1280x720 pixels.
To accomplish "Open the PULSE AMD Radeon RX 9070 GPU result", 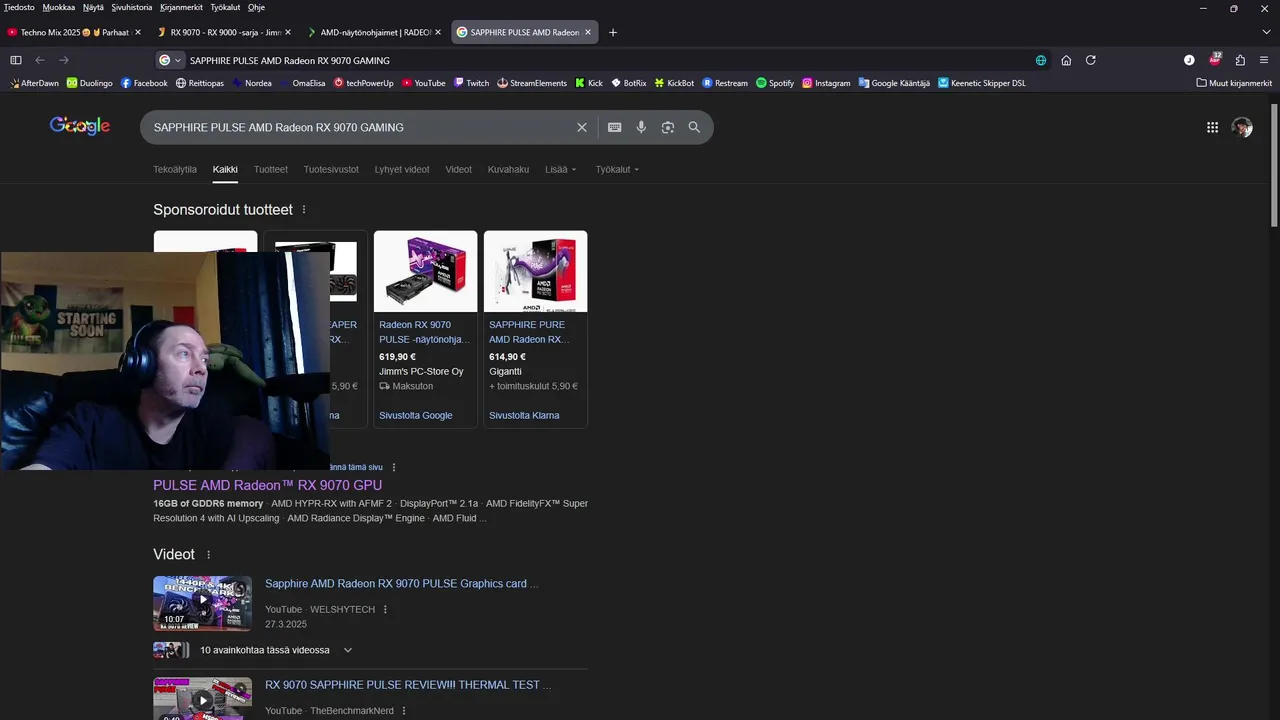I will pyautogui.click(x=267, y=485).
